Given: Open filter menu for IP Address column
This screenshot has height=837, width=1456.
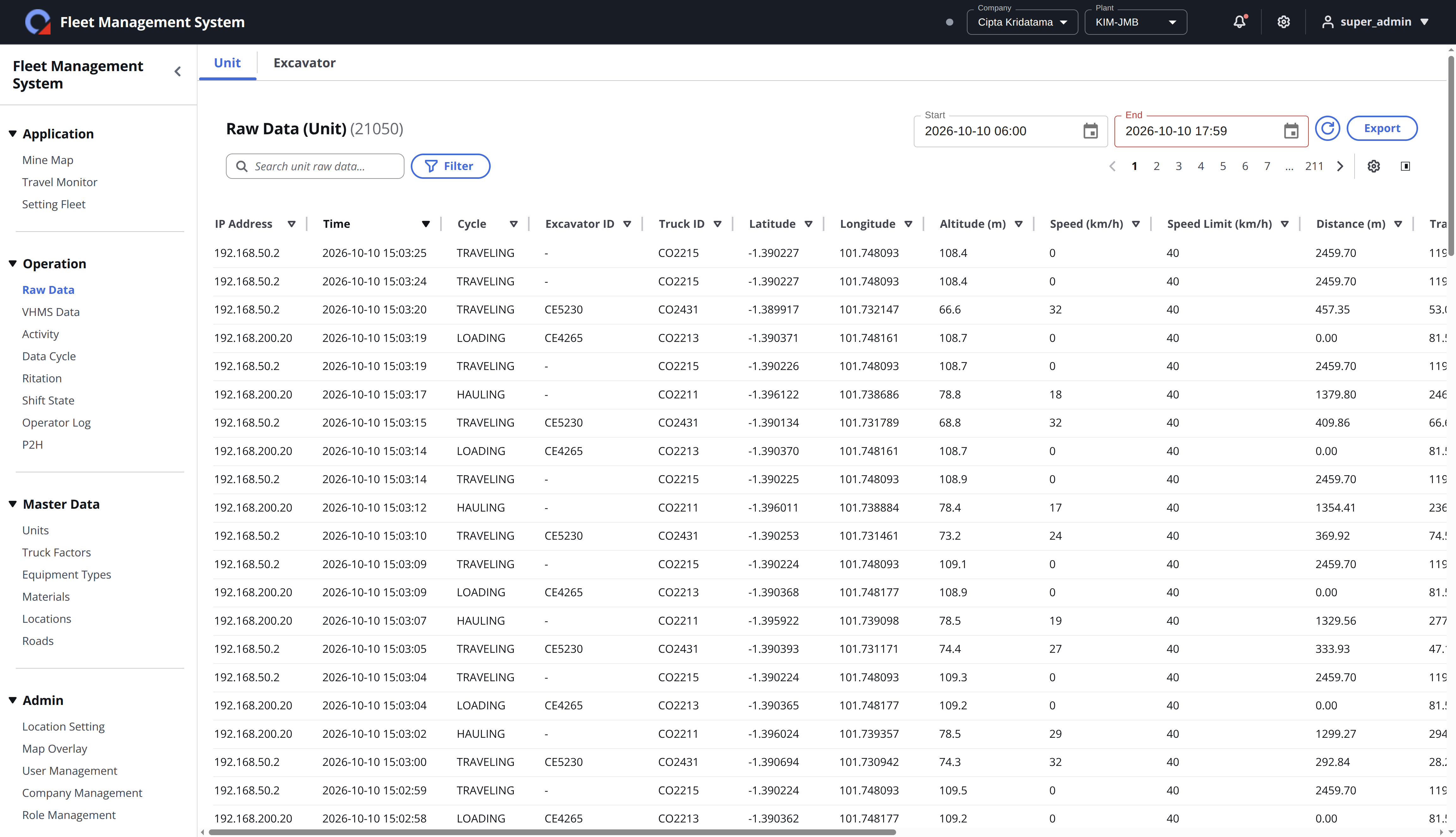Looking at the screenshot, I should [291, 224].
